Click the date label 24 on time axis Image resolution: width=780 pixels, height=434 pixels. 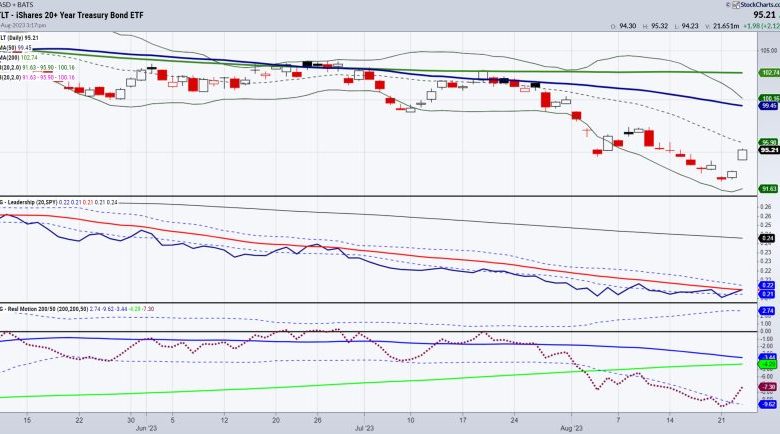514,420
